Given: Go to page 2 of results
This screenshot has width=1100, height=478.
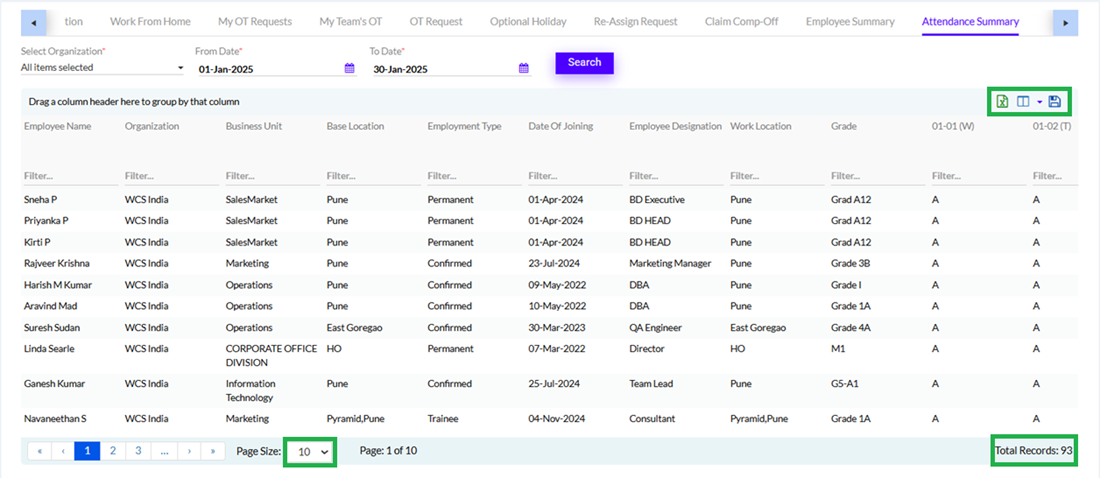Looking at the screenshot, I should [112, 451].
